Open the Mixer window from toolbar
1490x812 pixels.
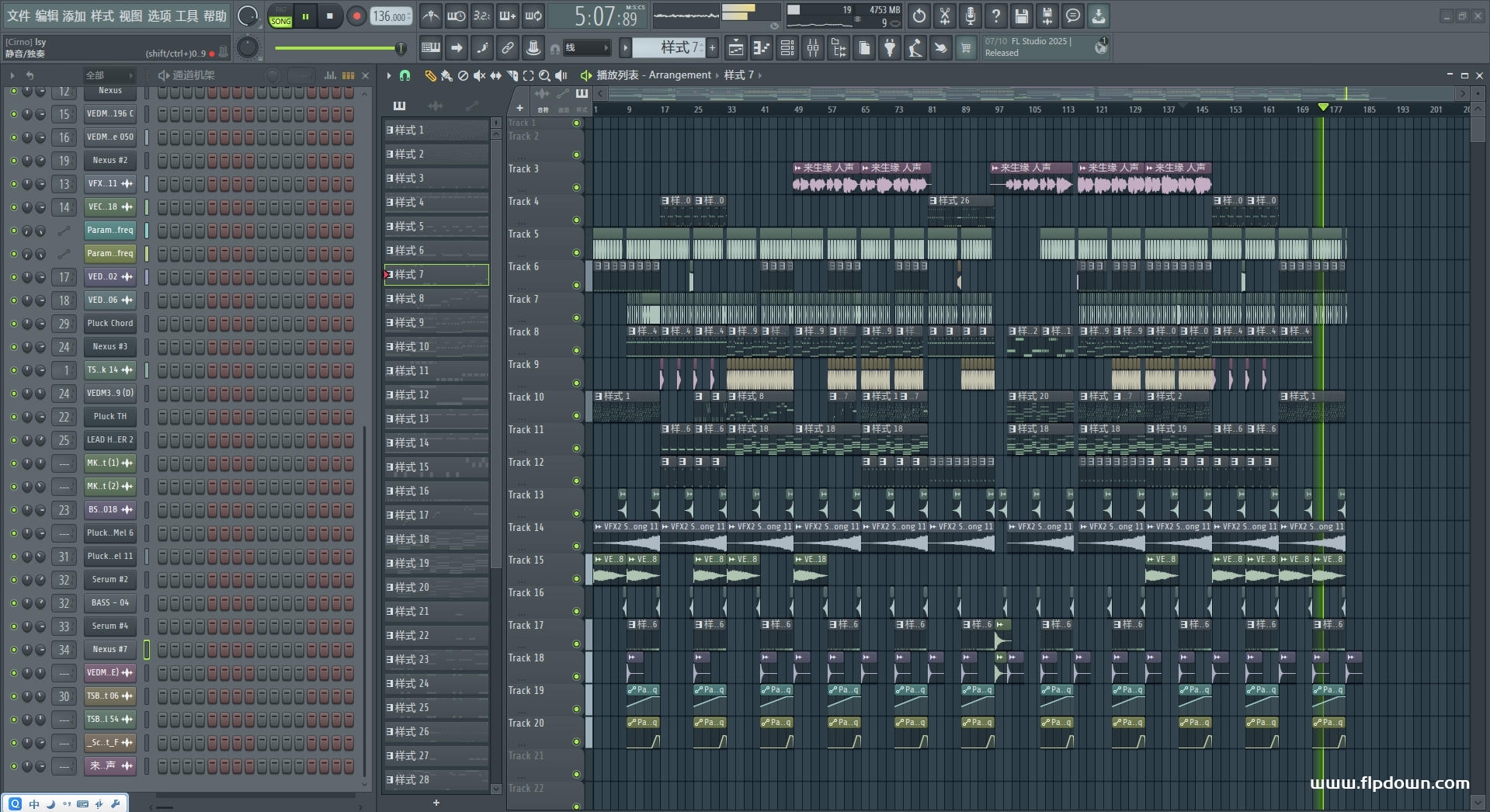813,48
